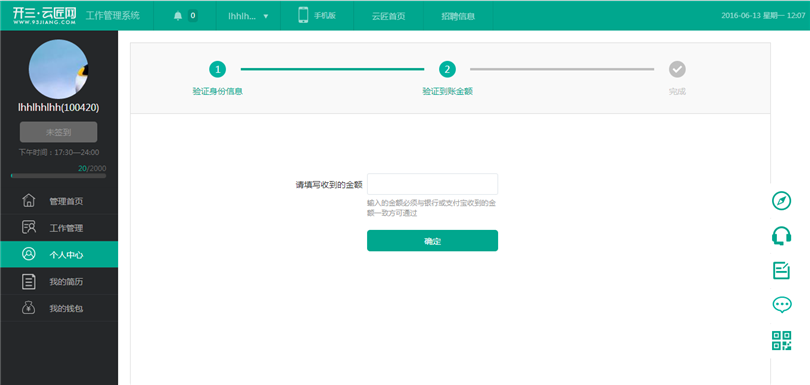
Task: Click the compass icon on right sidebar
Action: [x=782, y=201]
